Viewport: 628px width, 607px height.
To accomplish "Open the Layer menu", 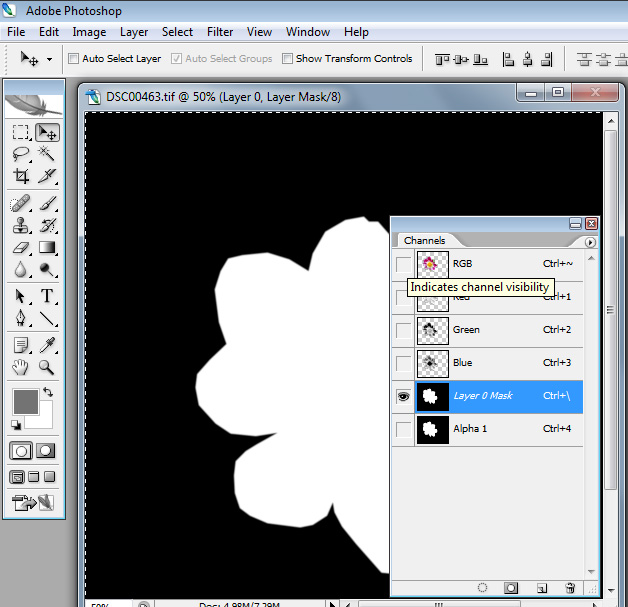I will point(134,32).
